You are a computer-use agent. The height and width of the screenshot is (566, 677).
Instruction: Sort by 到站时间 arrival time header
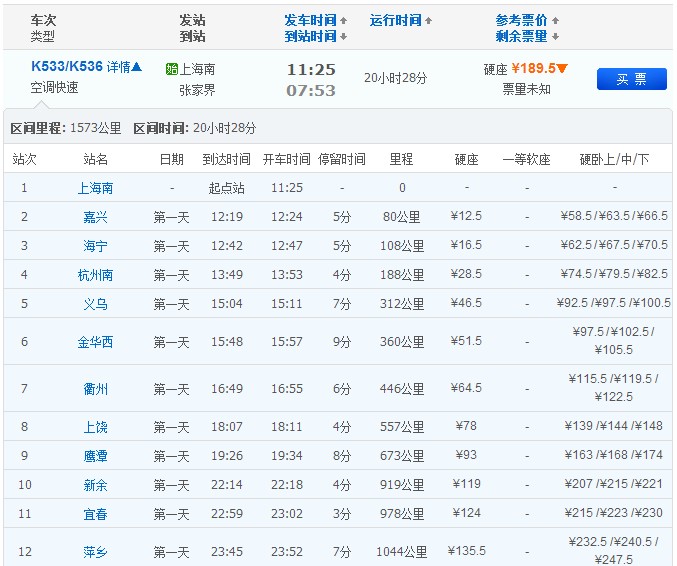point(316,36)
